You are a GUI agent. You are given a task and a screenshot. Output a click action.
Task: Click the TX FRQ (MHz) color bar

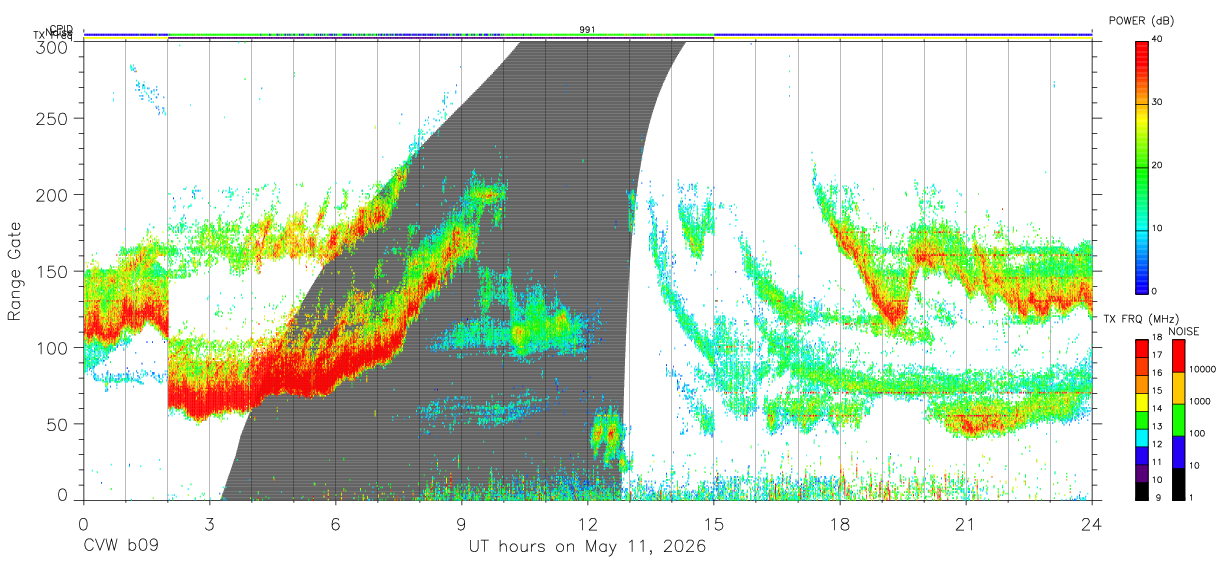coord(1142,419)
